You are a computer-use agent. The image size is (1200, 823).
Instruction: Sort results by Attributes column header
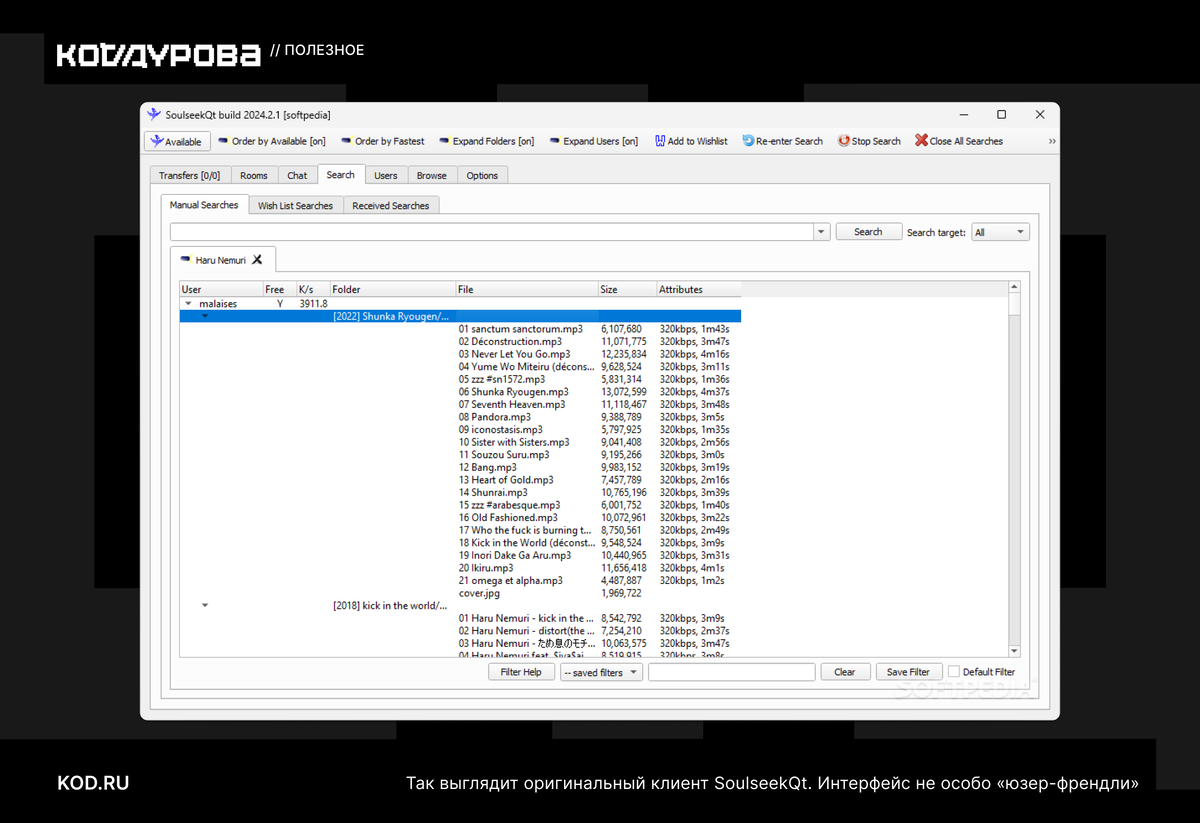click(x=698, y=289)
